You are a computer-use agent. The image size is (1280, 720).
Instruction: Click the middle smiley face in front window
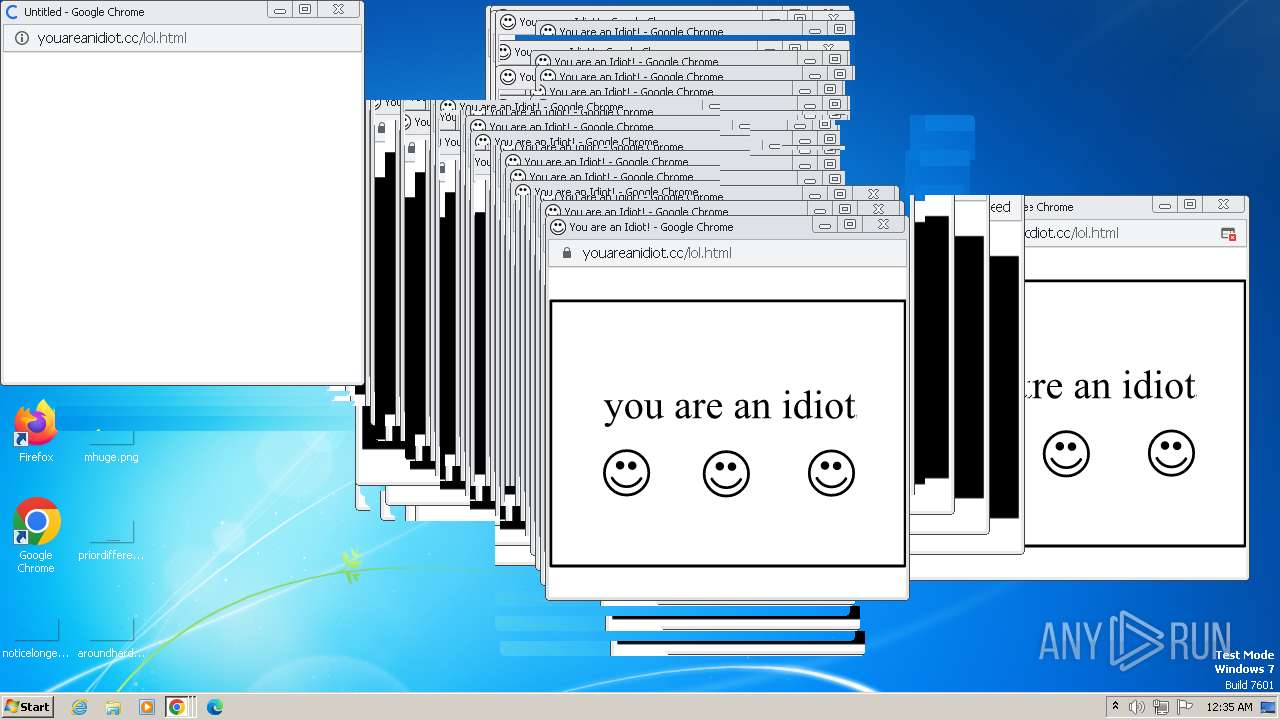pos(726,473)
